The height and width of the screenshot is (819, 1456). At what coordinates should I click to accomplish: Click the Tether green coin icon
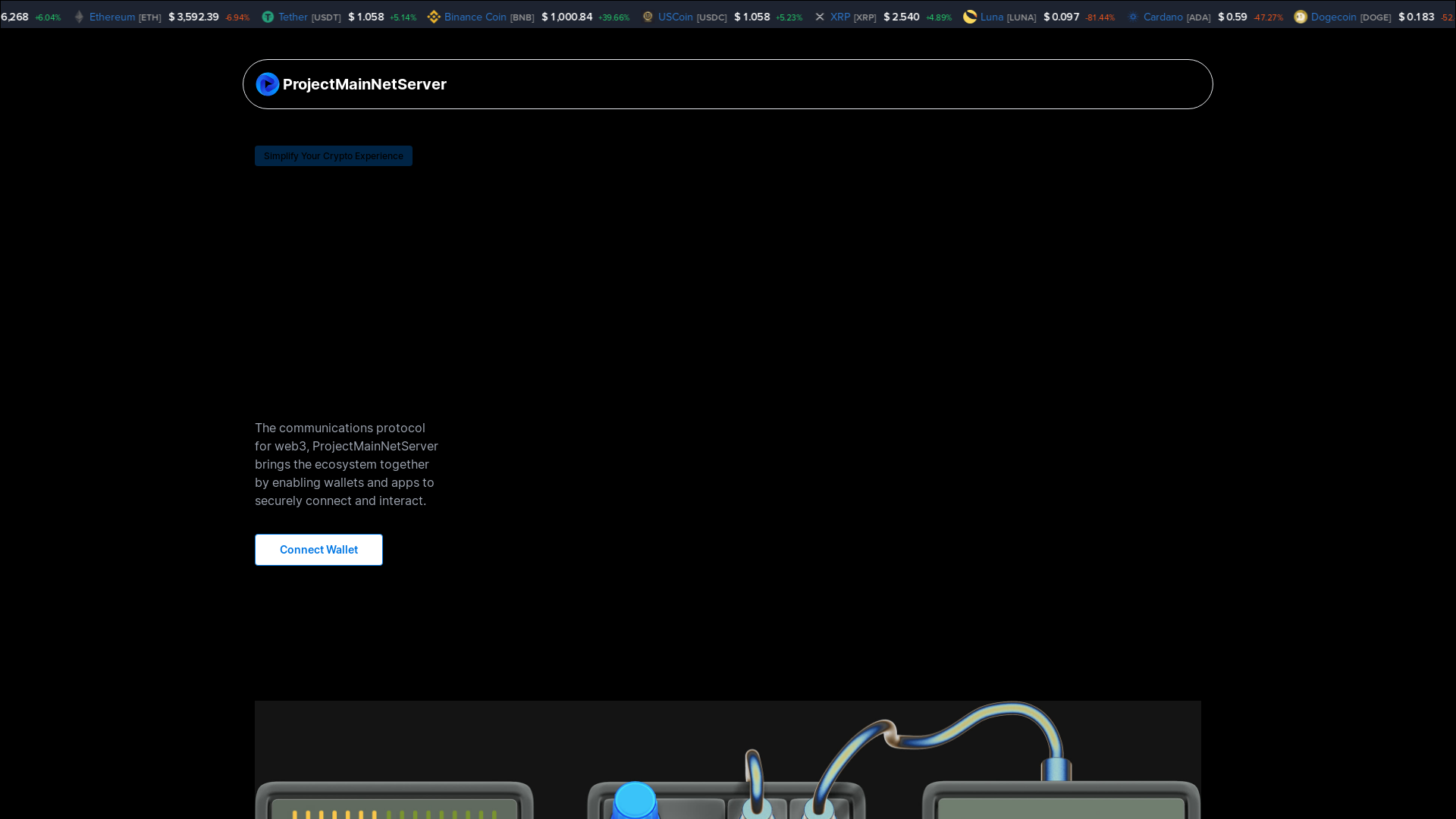point(268,17)
